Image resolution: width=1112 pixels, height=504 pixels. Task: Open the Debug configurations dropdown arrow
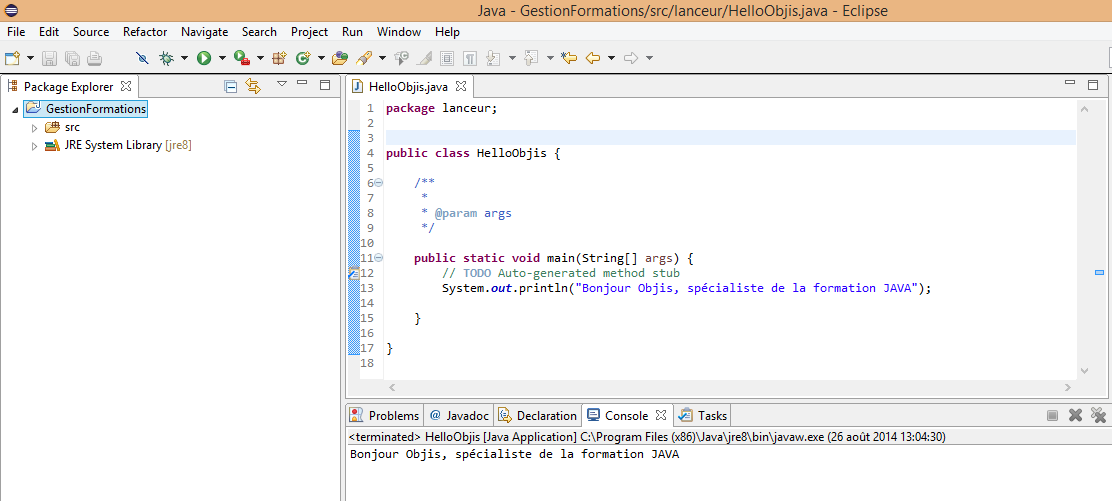pyautogui.click(x=184, y=58)
